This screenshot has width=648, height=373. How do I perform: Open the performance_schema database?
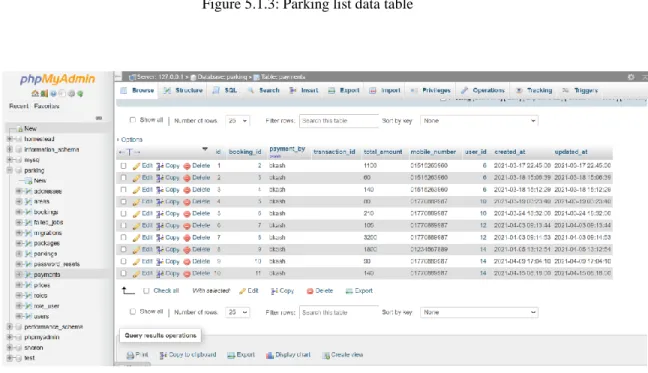53,327
